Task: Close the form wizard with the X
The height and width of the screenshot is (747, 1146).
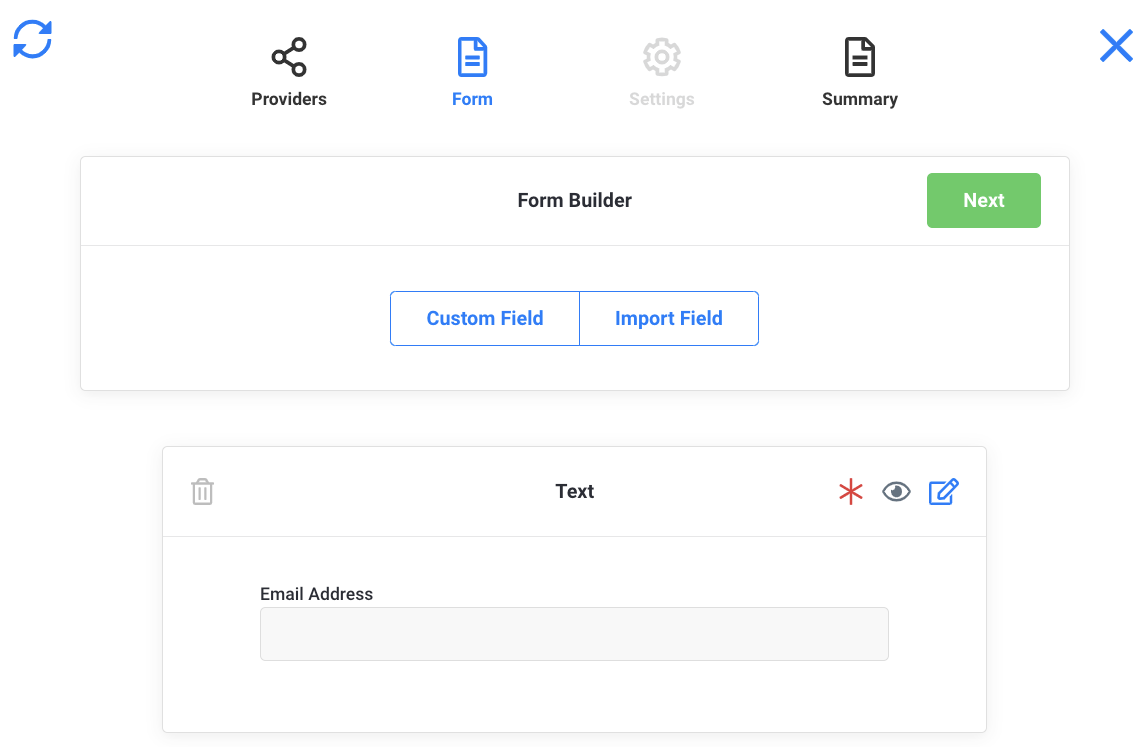Action: pyautogui.click(x=1115, y=46)
